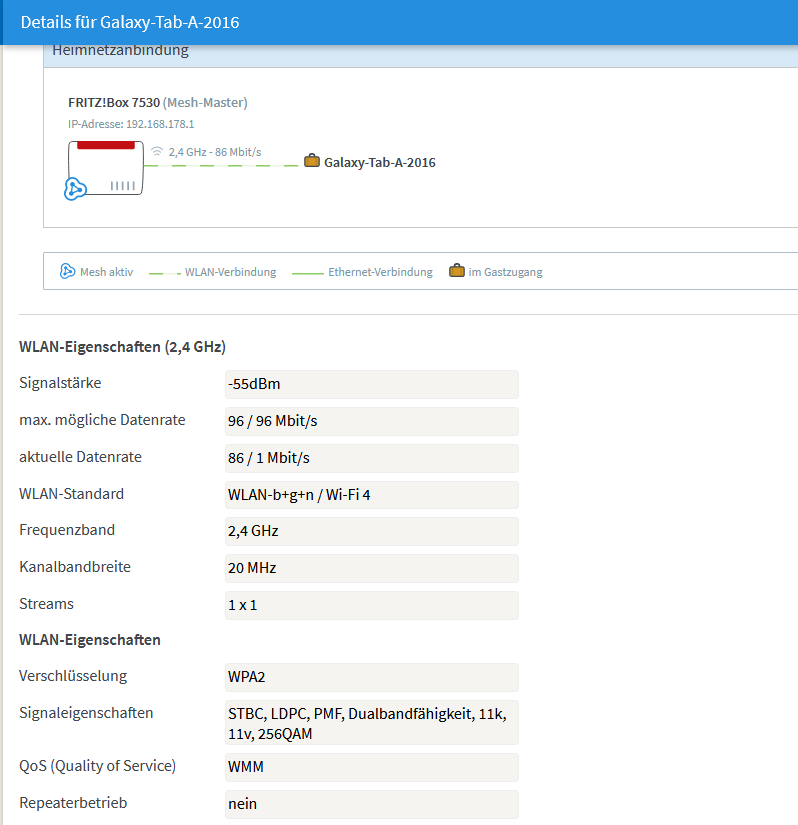The image size is (798, 825).
Task: Click the Signalstärke label
Action: 60,383
